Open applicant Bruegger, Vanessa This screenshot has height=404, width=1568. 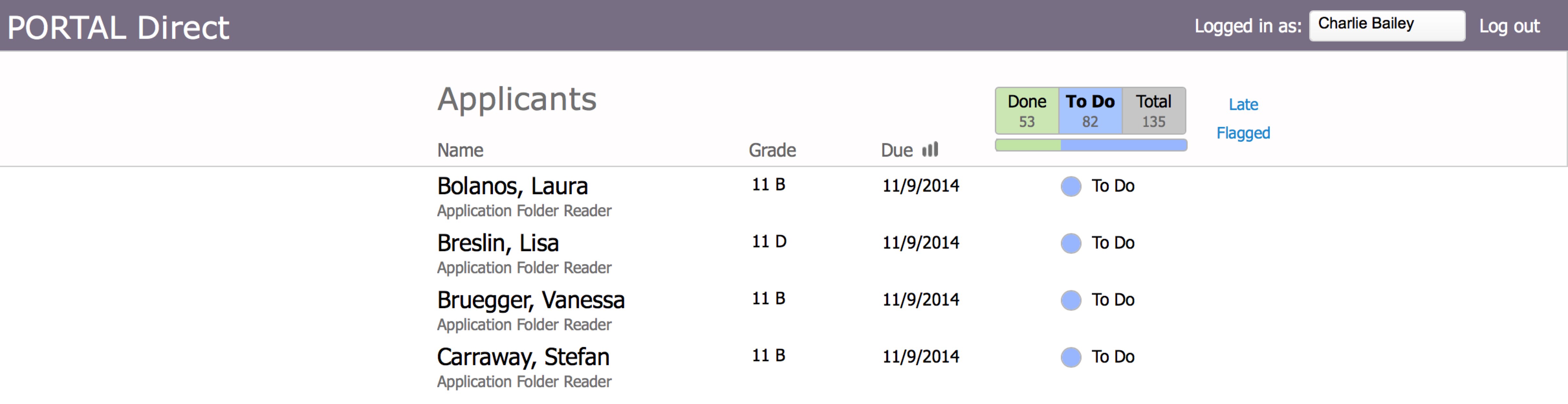pos(530,300)
